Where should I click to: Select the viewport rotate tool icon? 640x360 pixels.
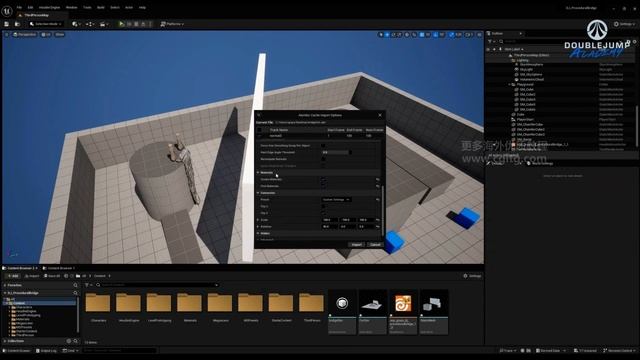[394, 35]
